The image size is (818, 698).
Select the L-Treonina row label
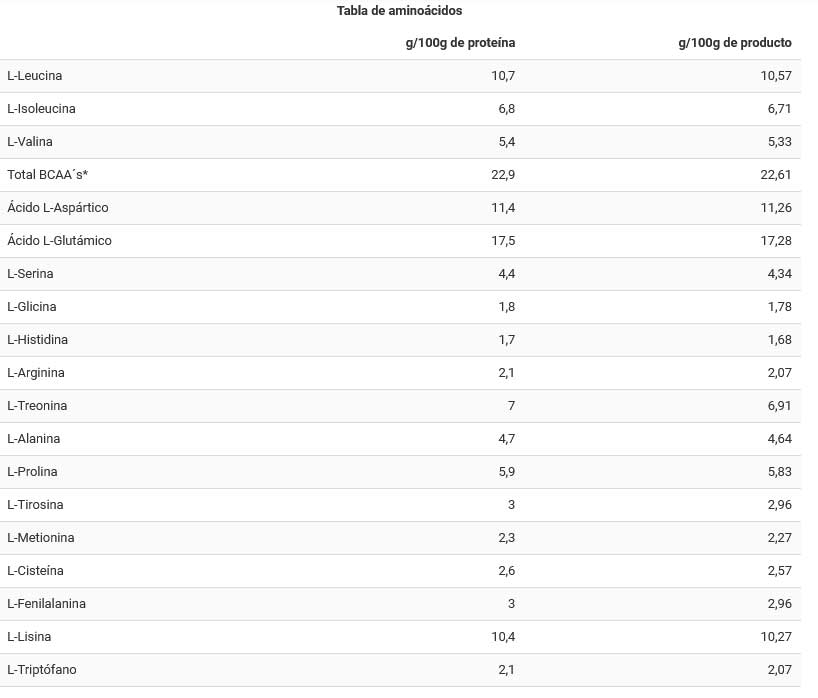pos(37,406)
